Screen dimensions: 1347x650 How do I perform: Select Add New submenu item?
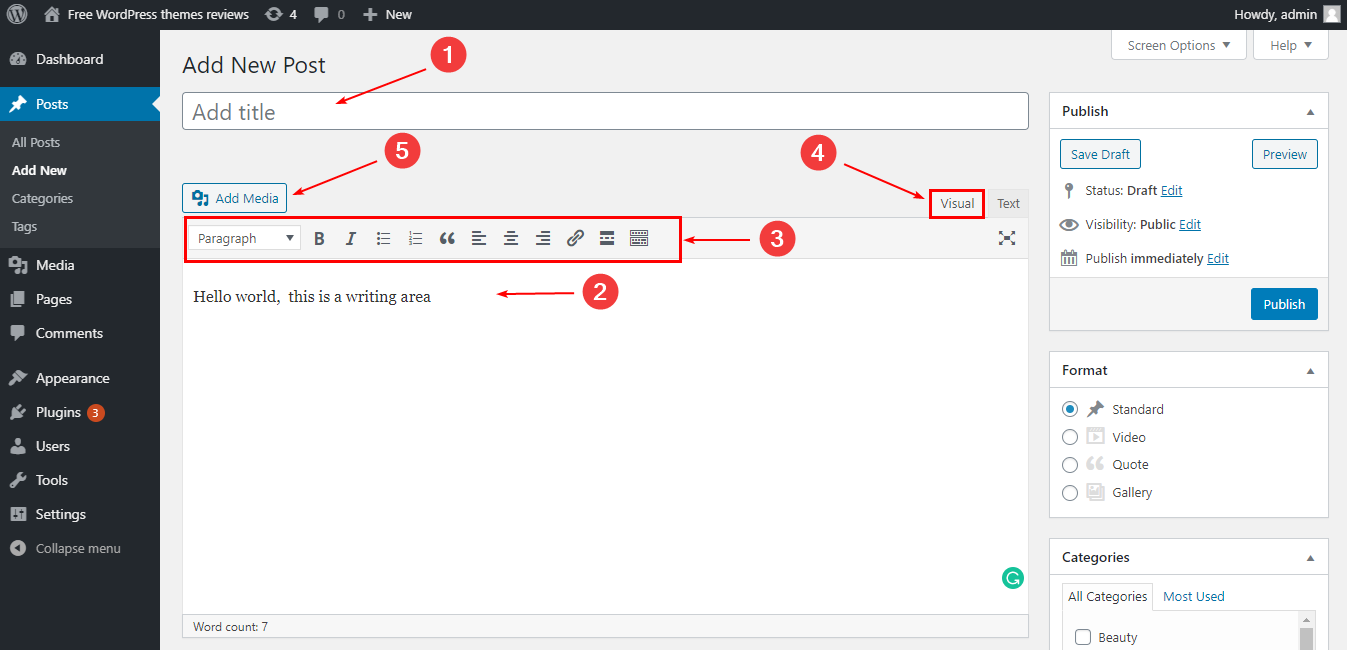[40, 170]
